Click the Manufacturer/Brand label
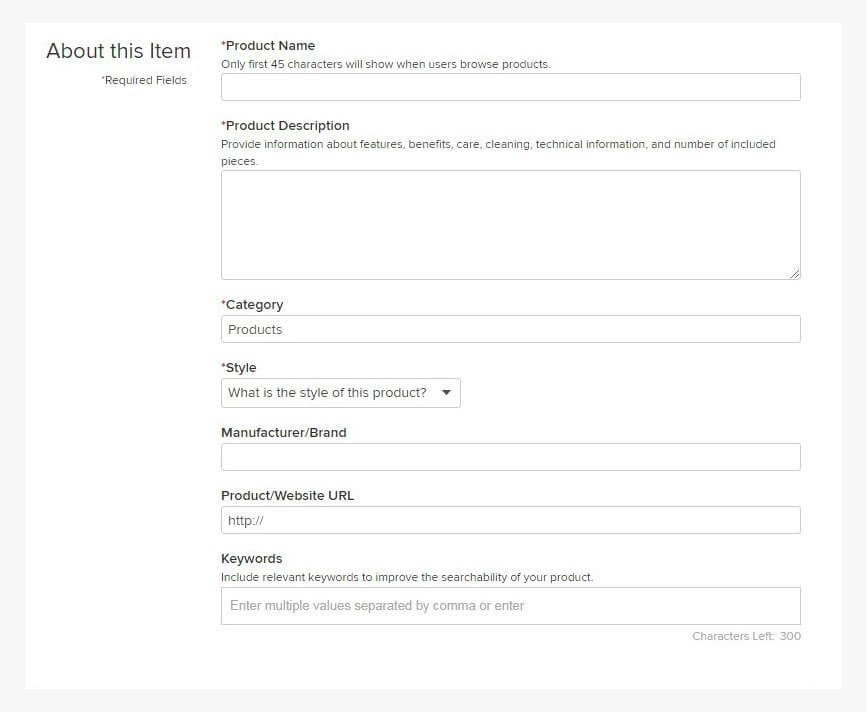The height and width of the screenshot is (712, 867). pyautogui.click(x=283, y=432)
